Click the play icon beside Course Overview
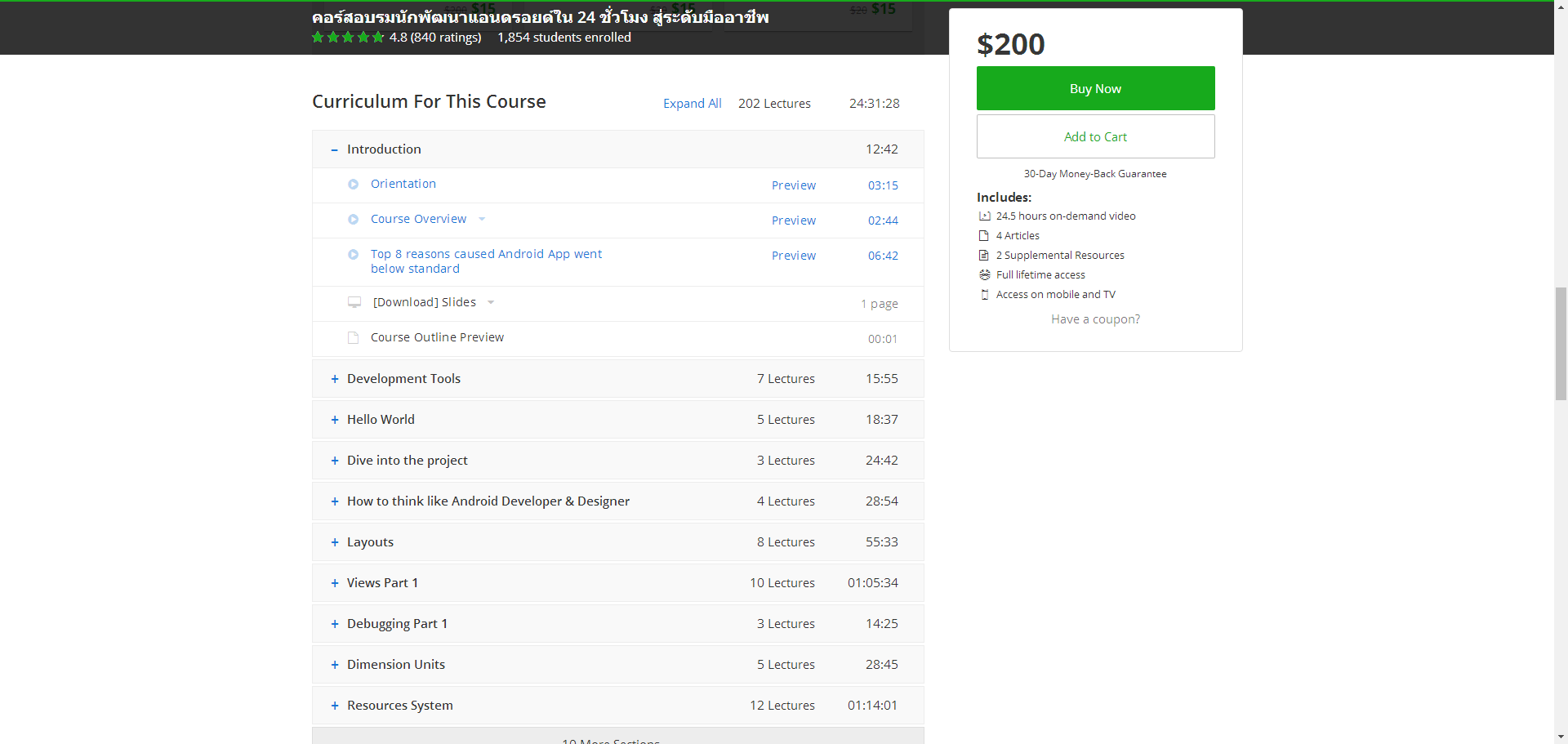The height and width of the screenshot is (744, 1568). coord(353,220)
